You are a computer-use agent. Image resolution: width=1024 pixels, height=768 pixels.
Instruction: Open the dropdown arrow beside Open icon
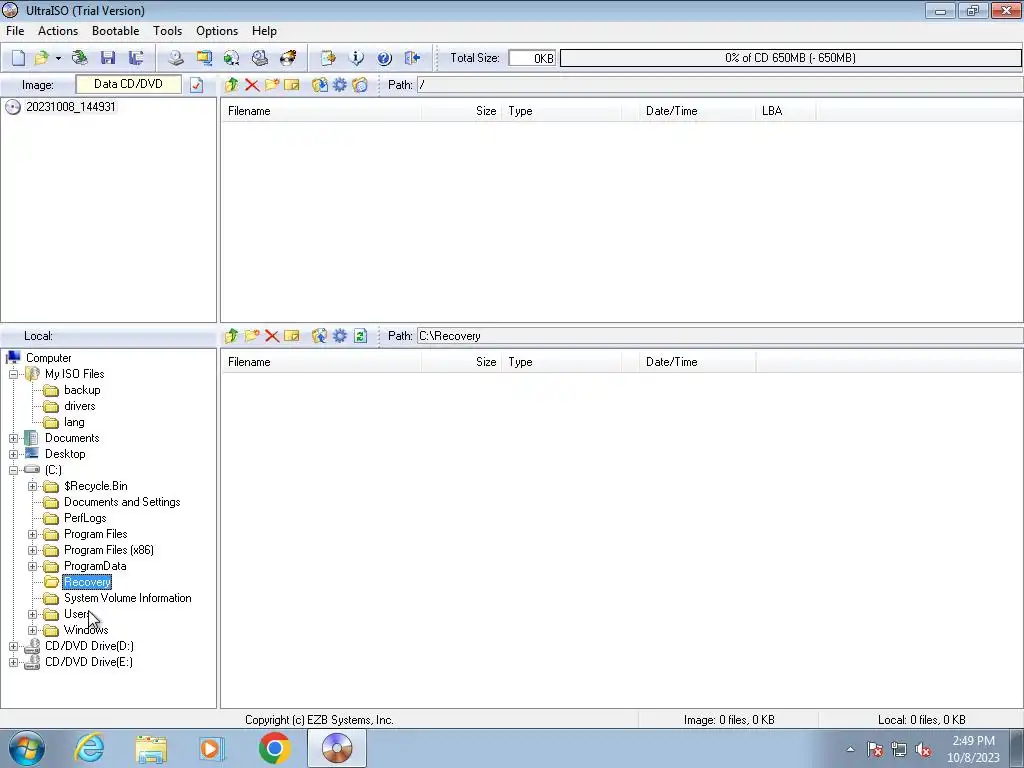point(58,58)
